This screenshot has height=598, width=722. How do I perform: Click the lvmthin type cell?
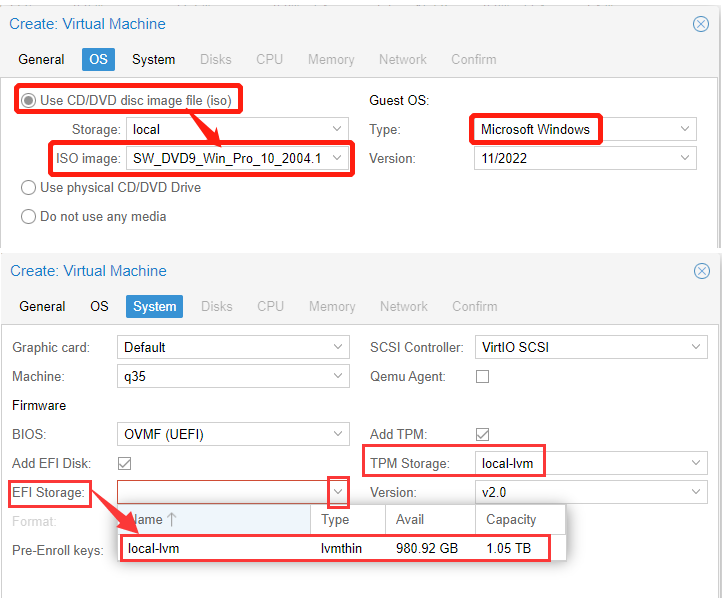341,549
